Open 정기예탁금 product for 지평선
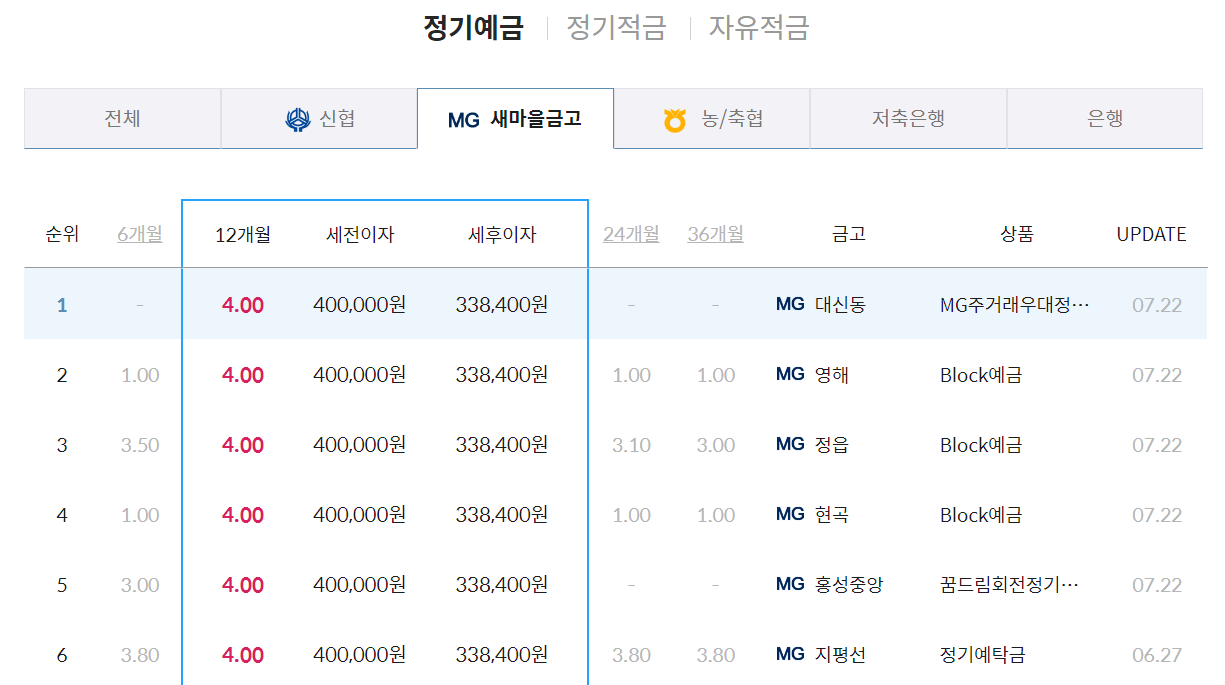 point(983,655)
